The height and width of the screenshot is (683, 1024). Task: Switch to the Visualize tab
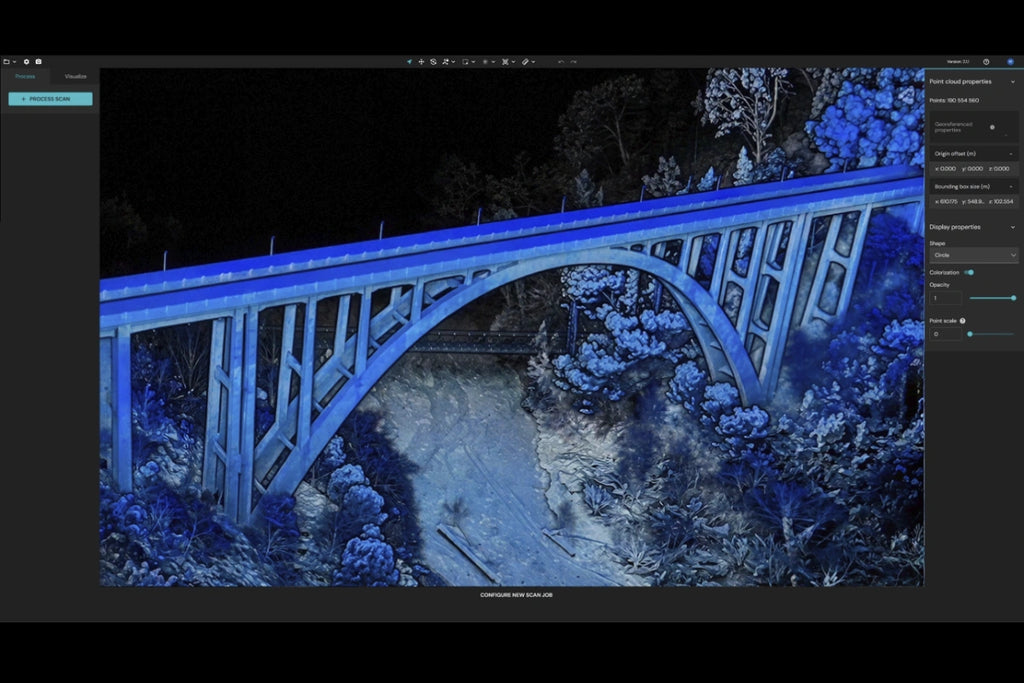coord(76,76)
